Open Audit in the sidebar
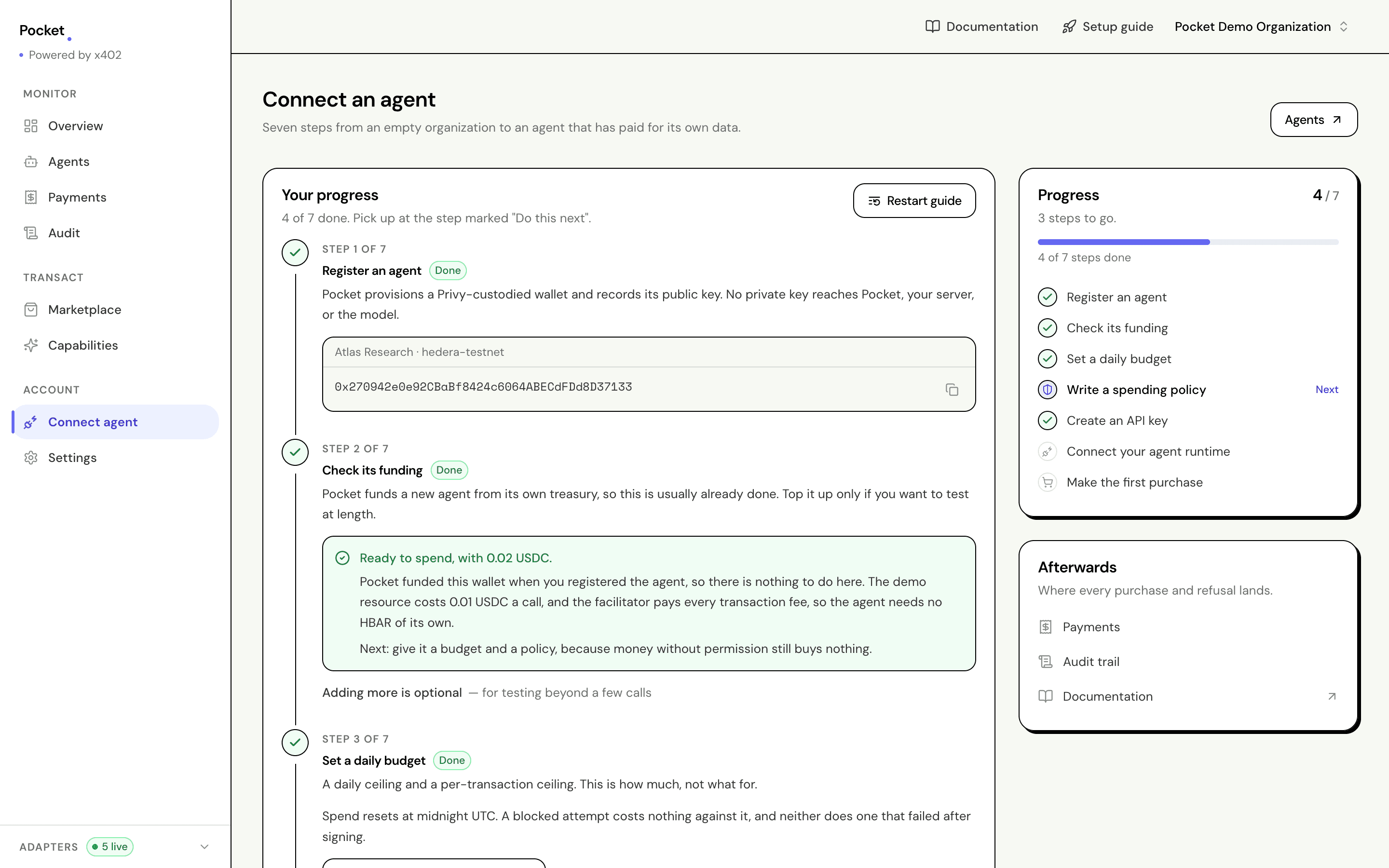1389x868 pixels. coord(115,232)
